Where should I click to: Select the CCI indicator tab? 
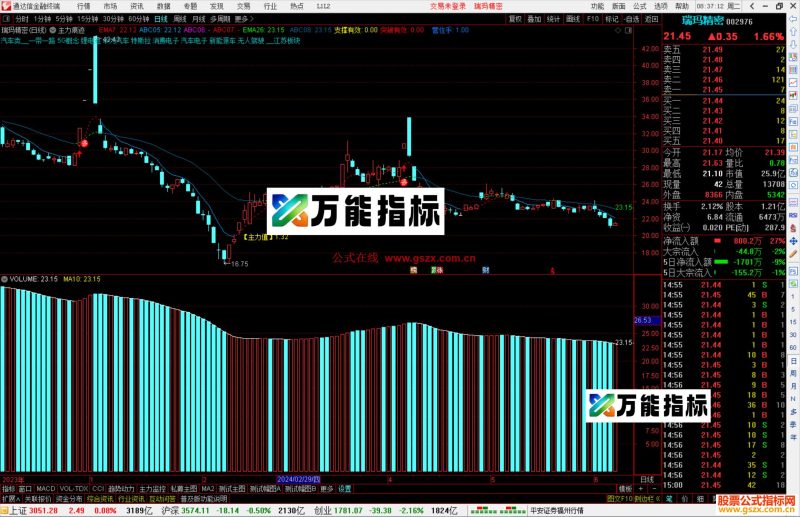98,489
